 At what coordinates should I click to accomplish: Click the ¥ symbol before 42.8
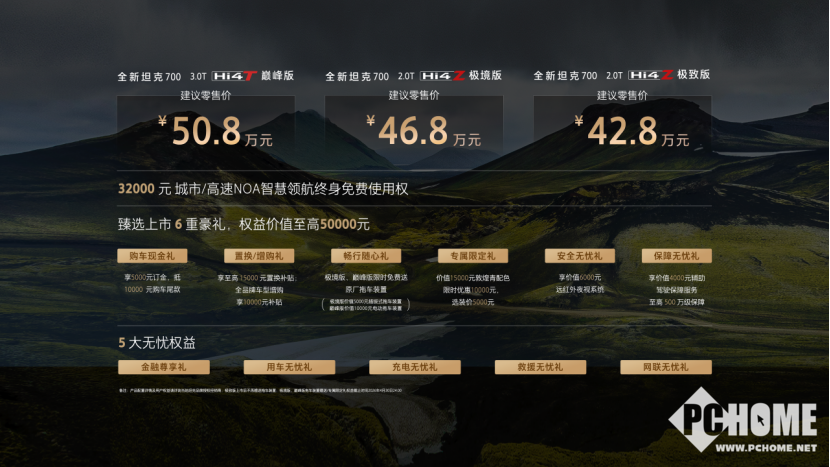point(579,124)
